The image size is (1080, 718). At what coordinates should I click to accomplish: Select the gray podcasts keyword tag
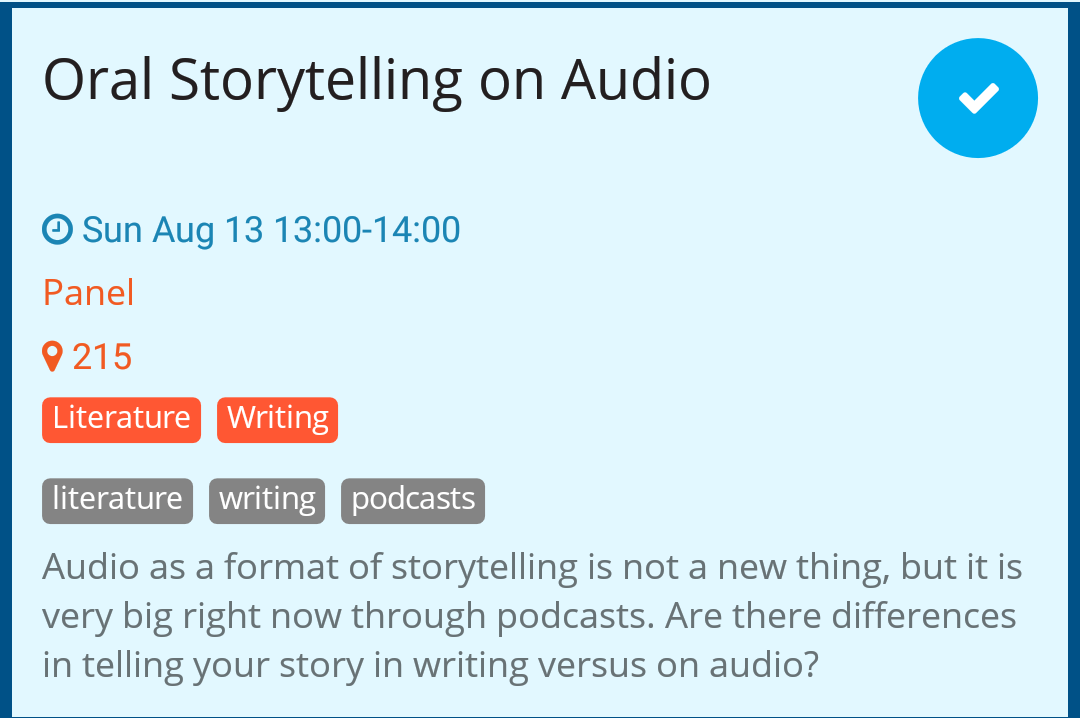click(413, 501)
